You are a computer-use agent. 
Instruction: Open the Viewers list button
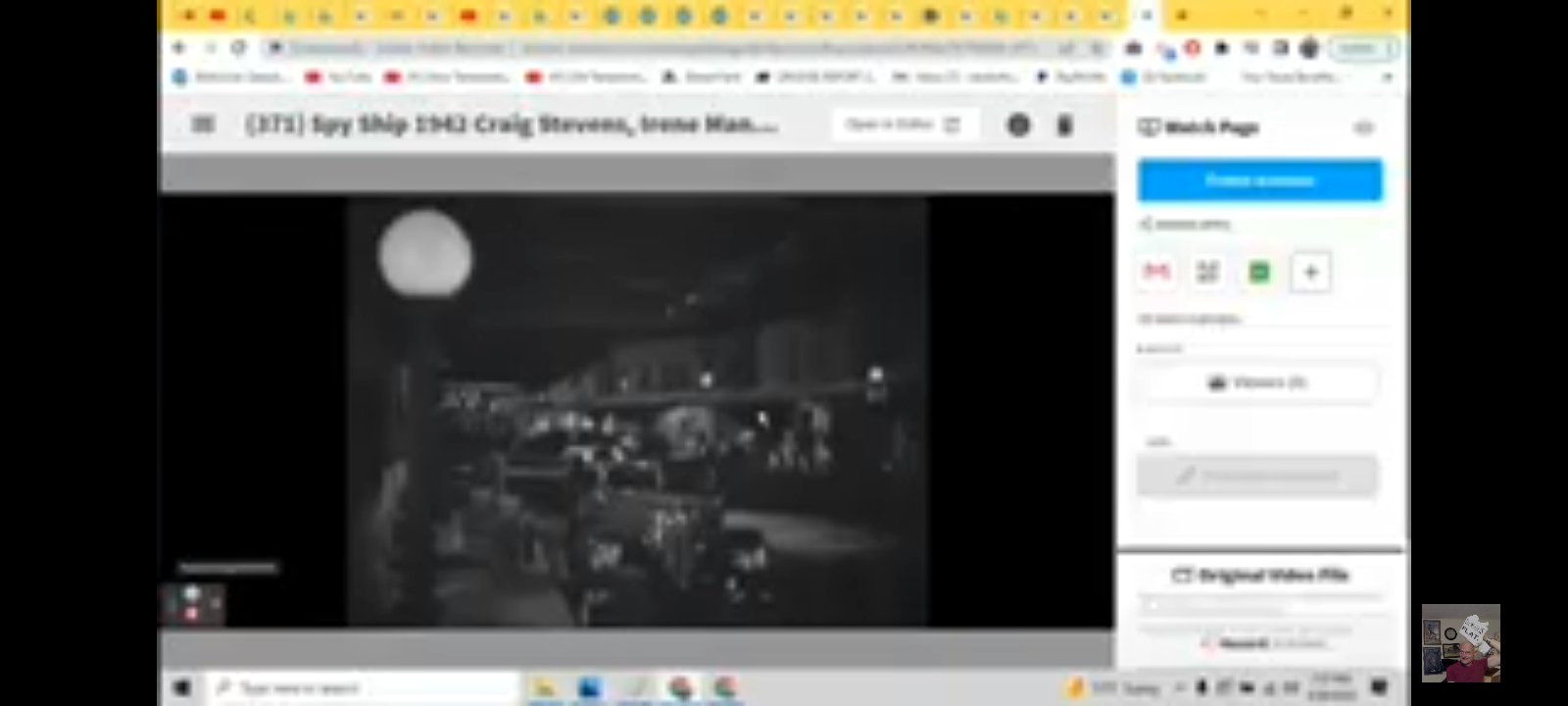tap(1257, 382)
